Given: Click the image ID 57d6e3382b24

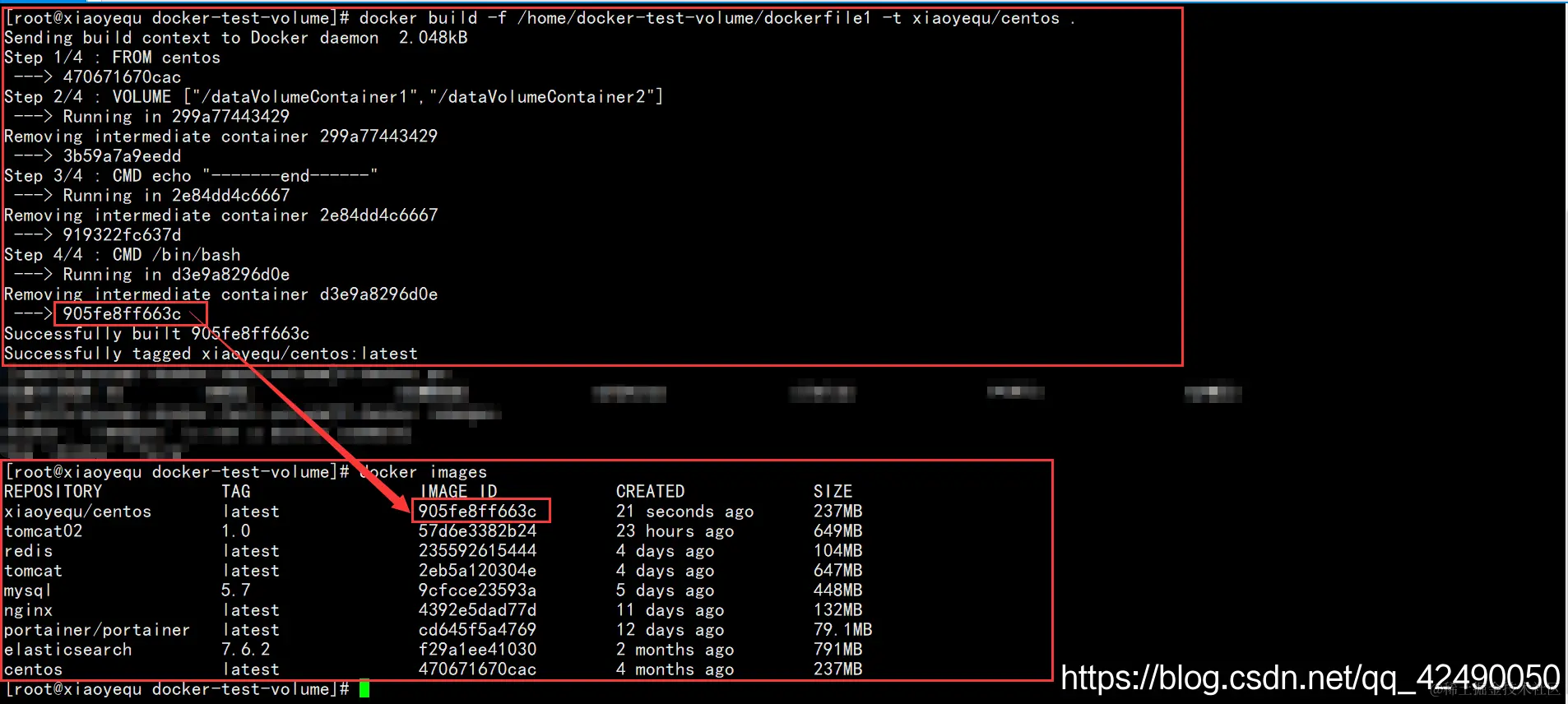Looking at the screenshot, I should click(x=477, y=531).
